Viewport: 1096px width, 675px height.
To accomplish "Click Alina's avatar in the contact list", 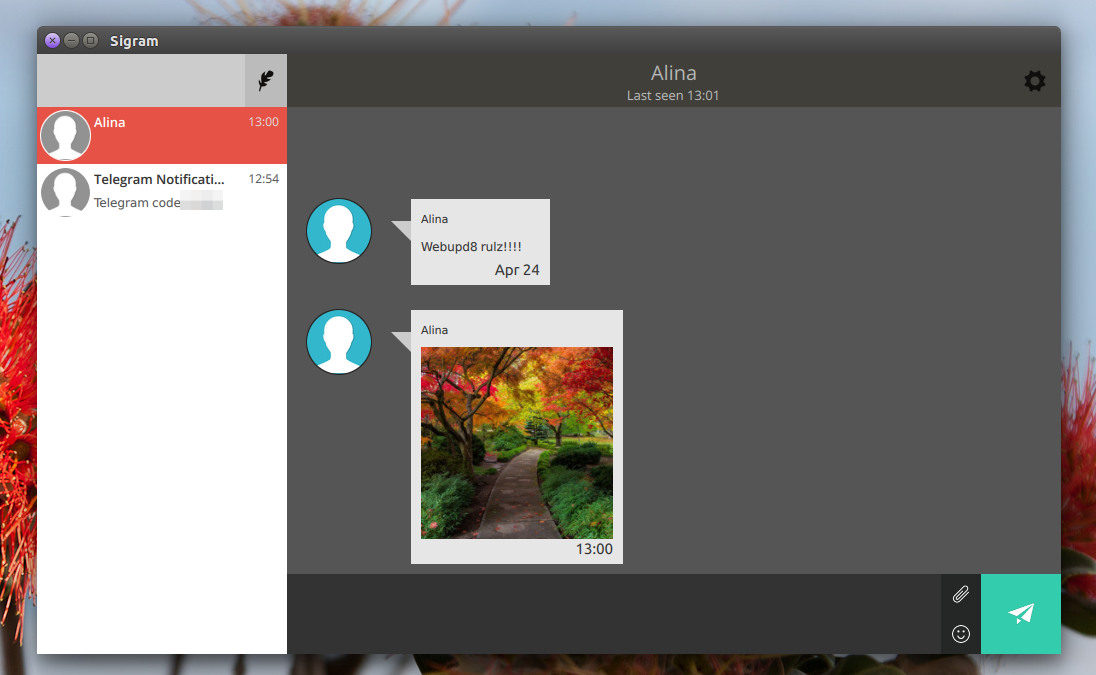I will coord(65,136).
